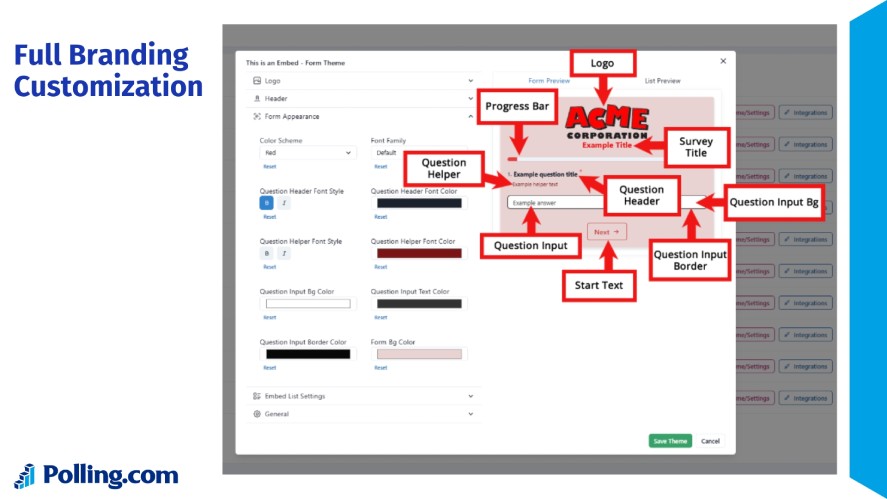Pick the Question Input Bg Color swatch
This screenshot has height=499, width=887.
308,304
